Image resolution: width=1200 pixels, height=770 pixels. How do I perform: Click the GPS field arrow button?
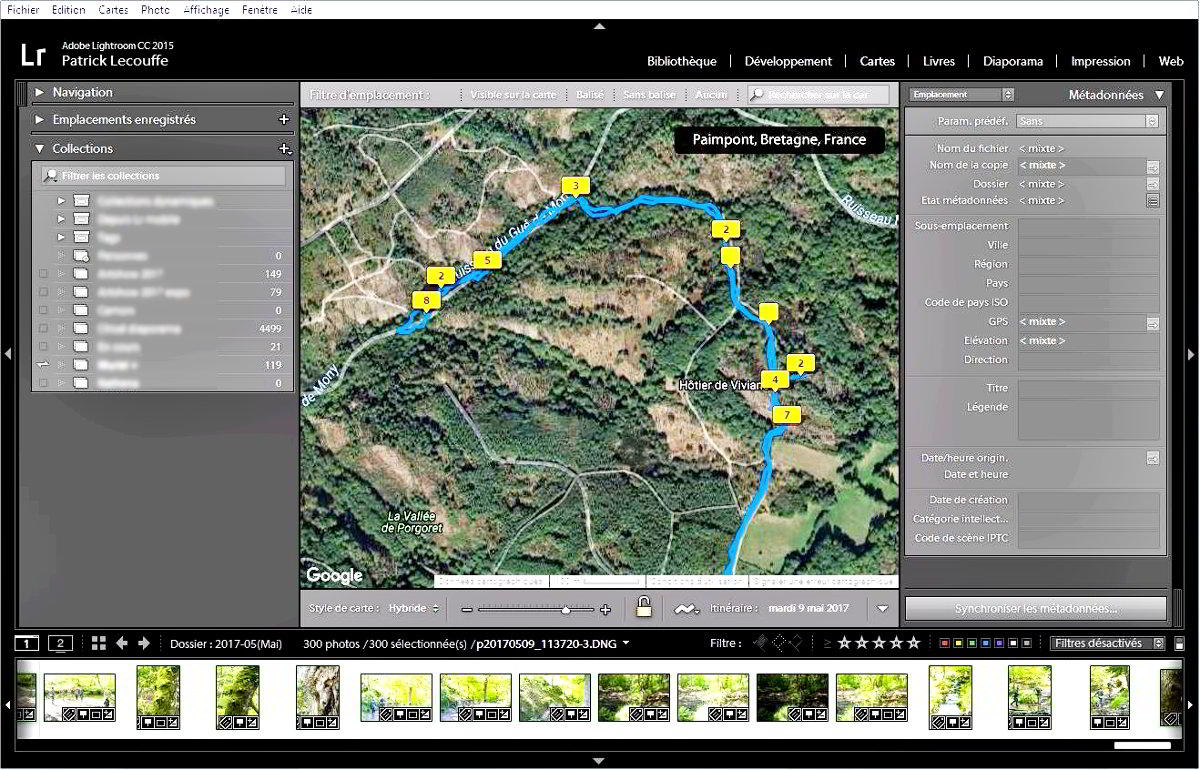pos(1152,323)
